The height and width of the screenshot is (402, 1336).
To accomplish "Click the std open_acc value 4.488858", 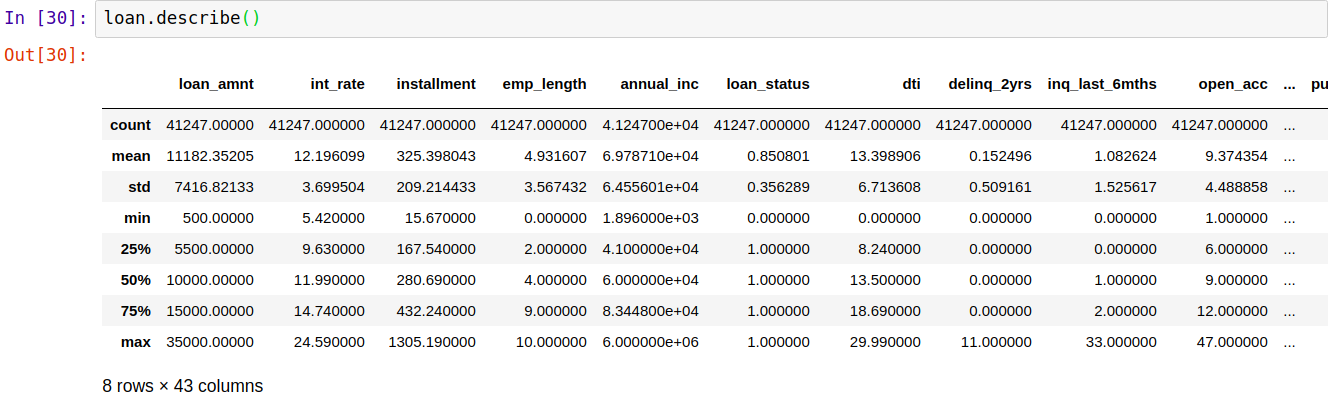I will tap(1238, 187).
